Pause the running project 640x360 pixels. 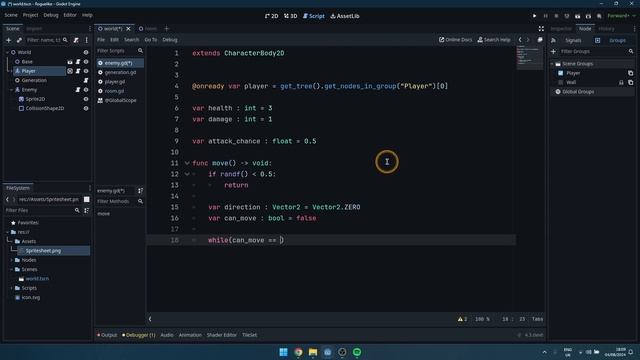point(545,16)
